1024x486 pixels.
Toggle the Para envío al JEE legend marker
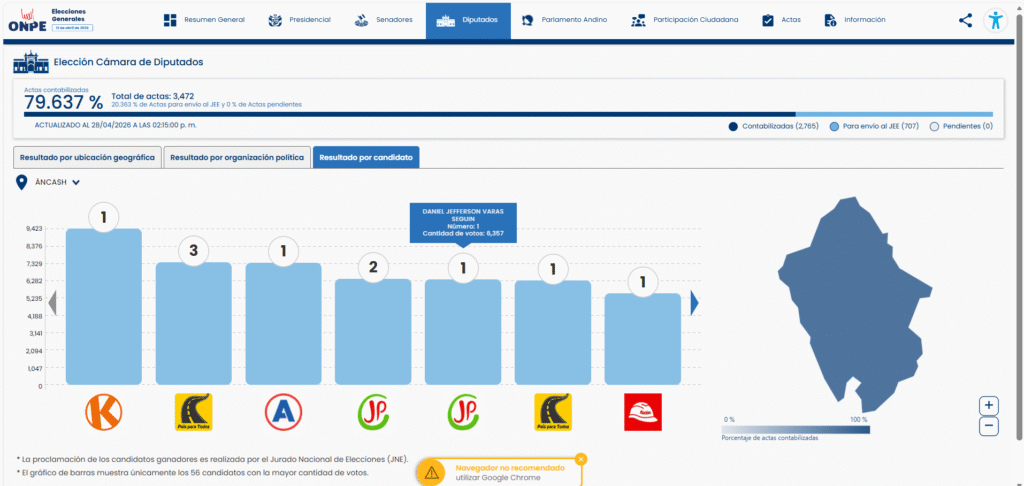[834, 127]
